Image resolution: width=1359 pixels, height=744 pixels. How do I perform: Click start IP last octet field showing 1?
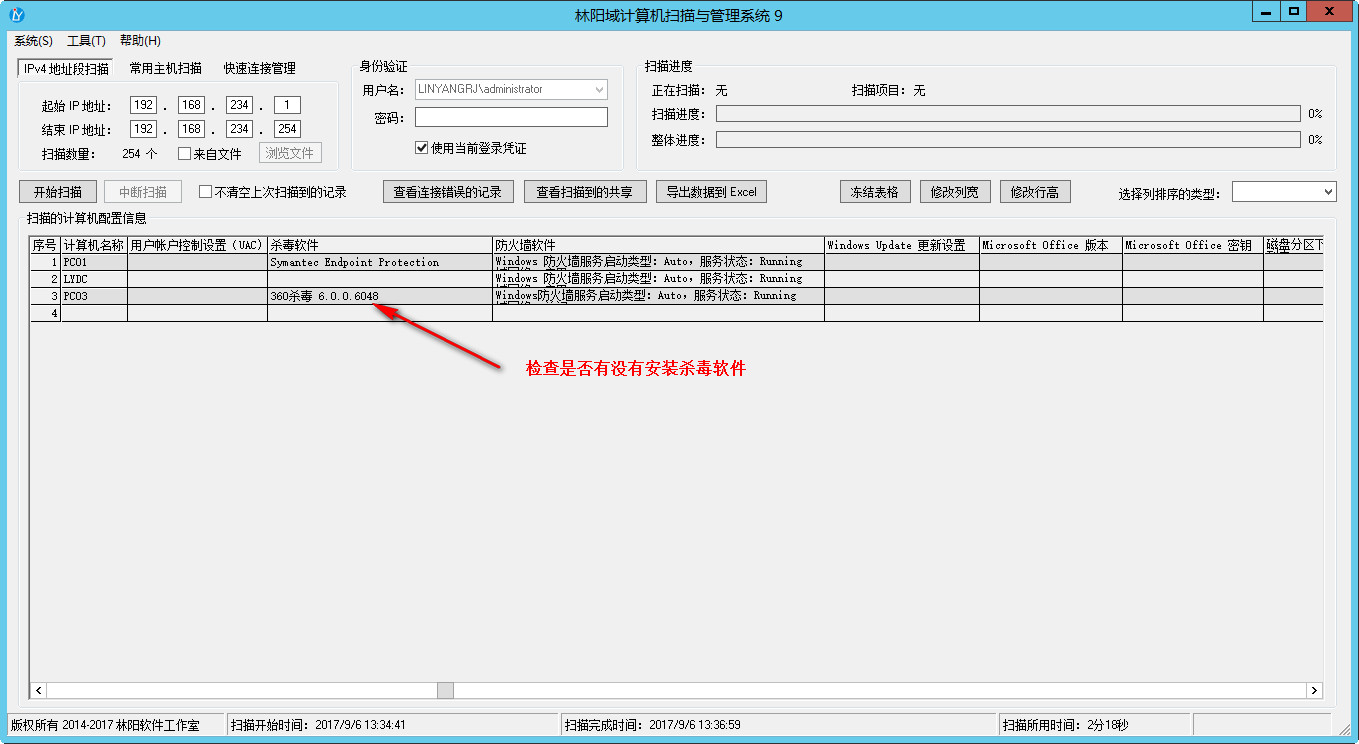coord(287,105)
